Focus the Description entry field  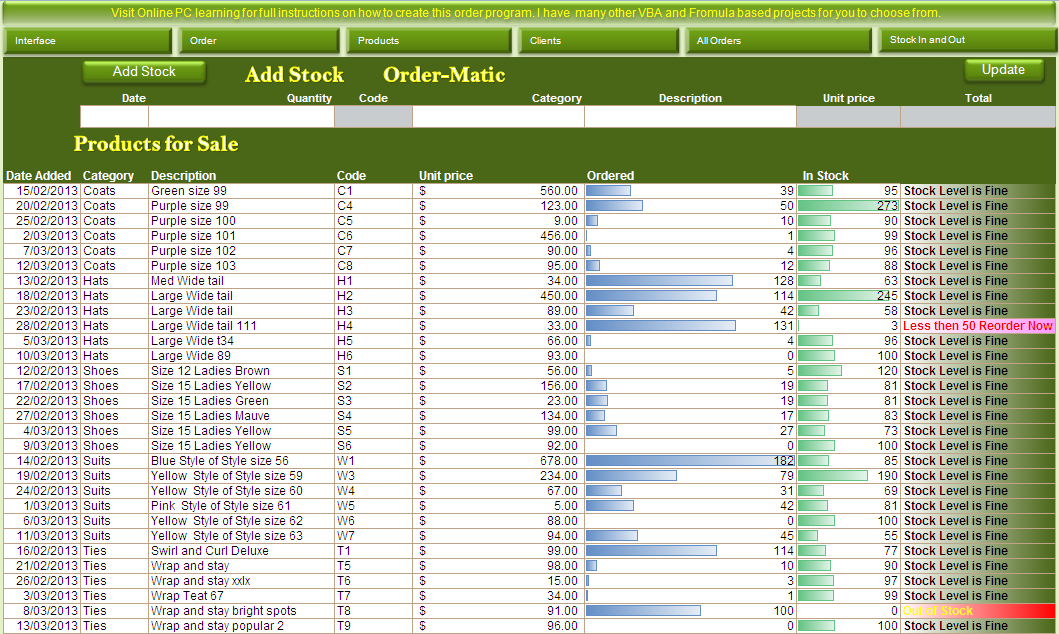tap(690, 117)
